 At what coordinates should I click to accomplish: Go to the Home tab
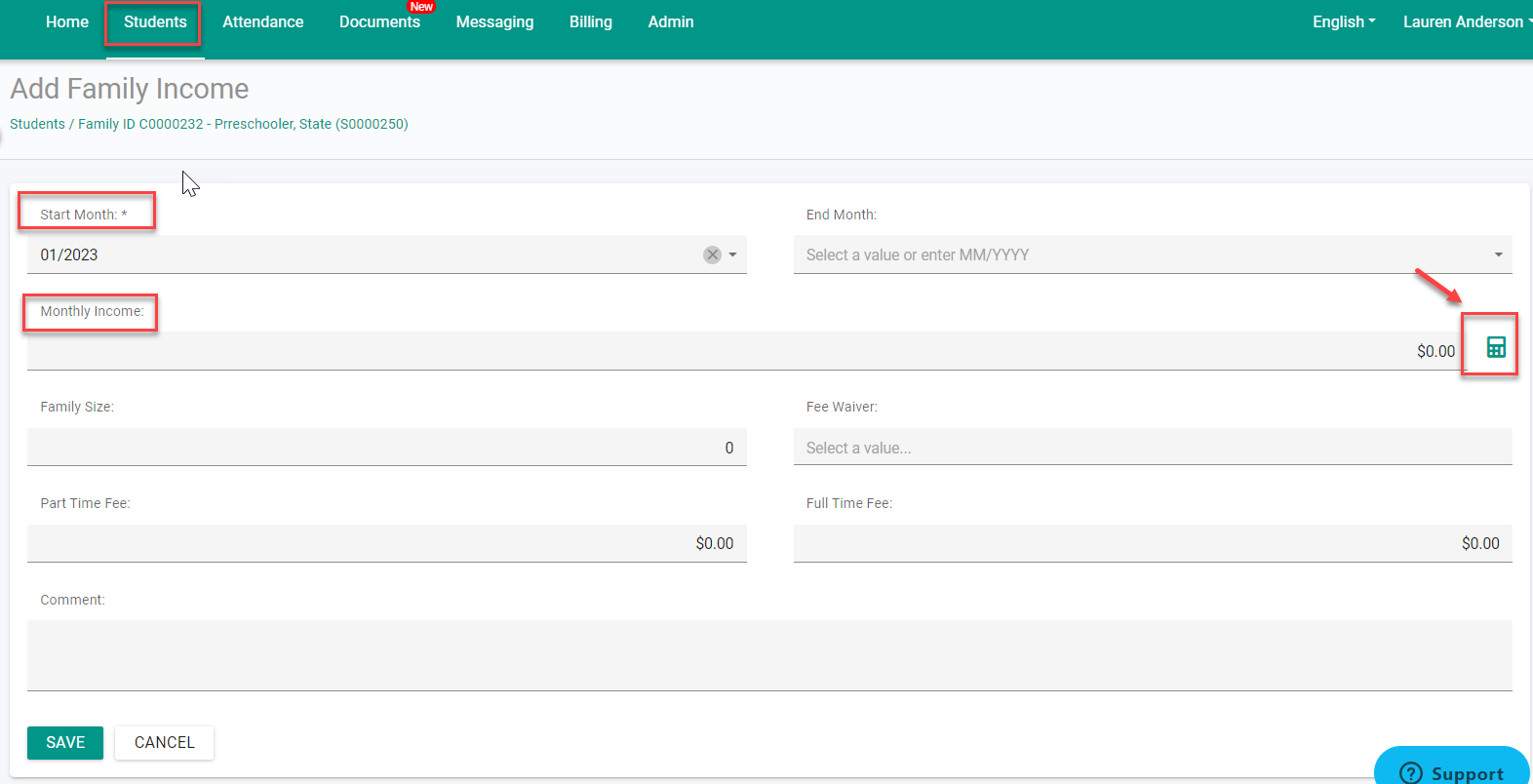pos(67,21)
